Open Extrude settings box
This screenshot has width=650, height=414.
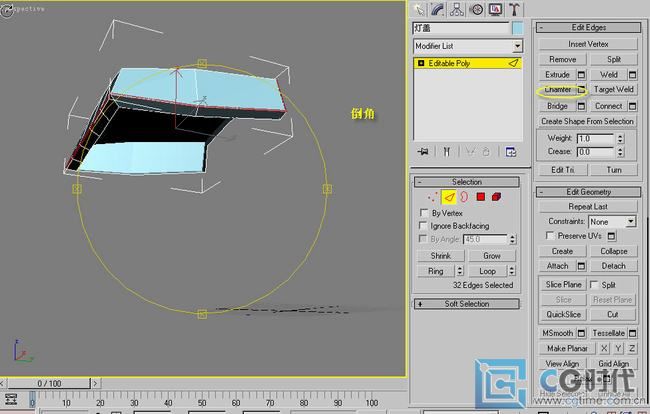581,75
